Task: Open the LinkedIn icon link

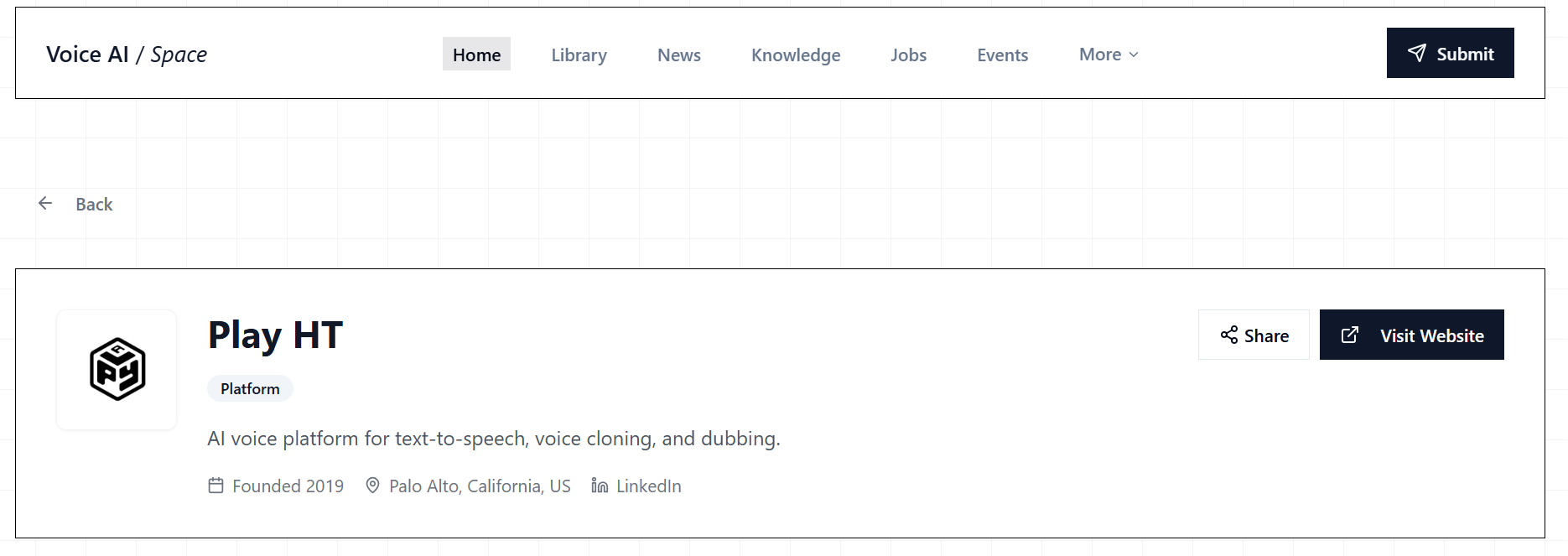Action: click(600, 486)
